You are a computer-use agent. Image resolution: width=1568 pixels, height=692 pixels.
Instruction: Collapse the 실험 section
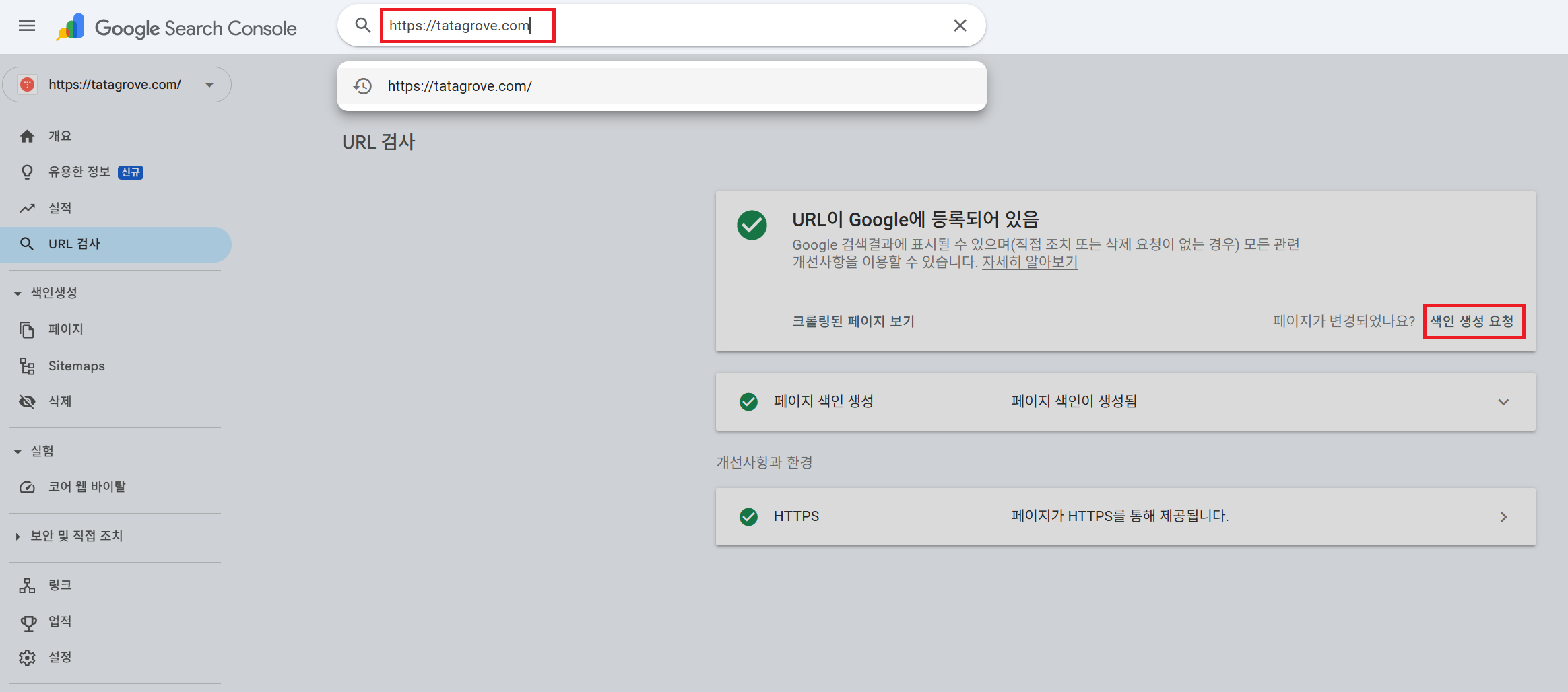click(x=35, y=451)
